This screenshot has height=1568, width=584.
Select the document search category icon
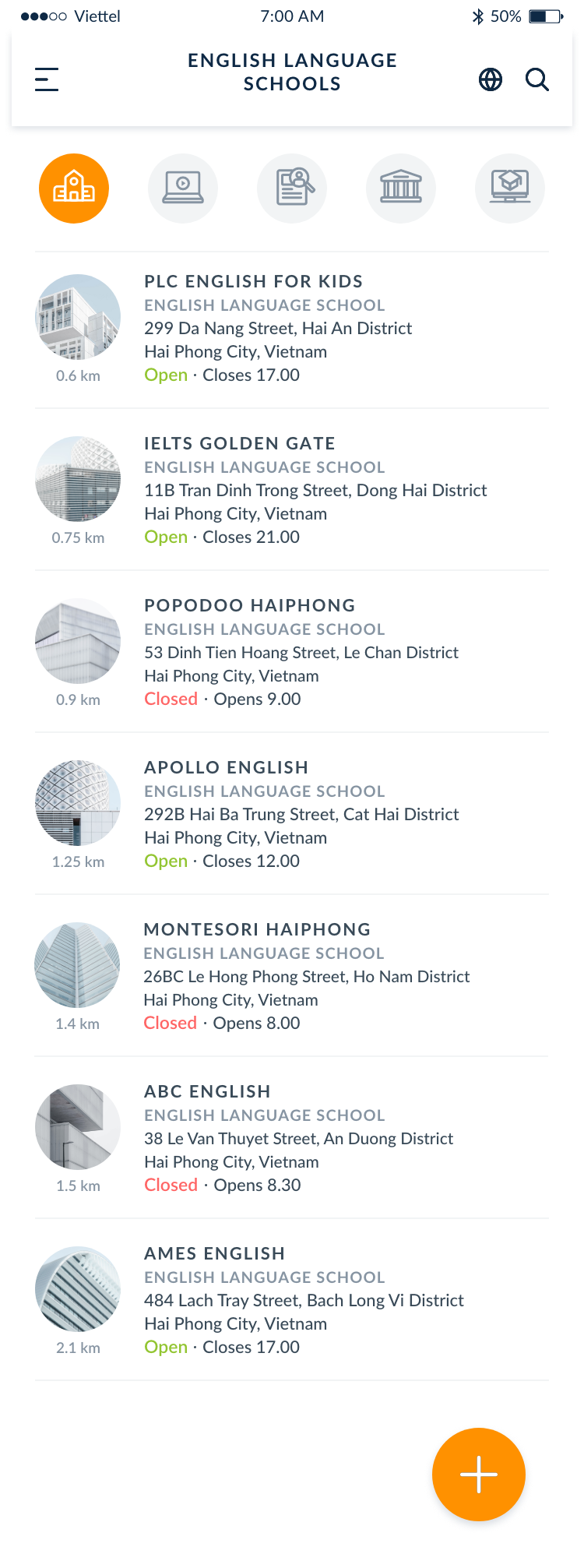pos(292,189)
